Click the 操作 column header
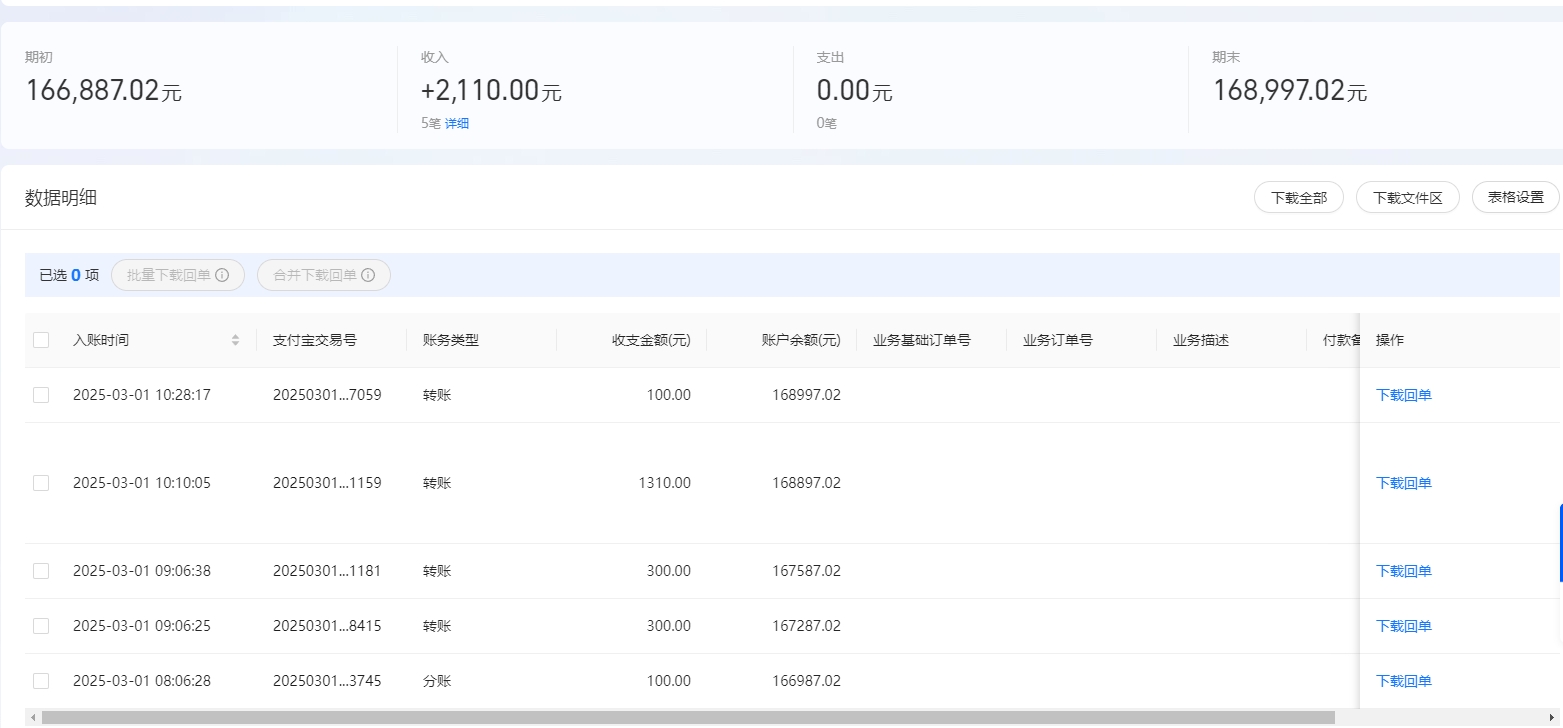 pyautogui.click(x=1390, y=340)
